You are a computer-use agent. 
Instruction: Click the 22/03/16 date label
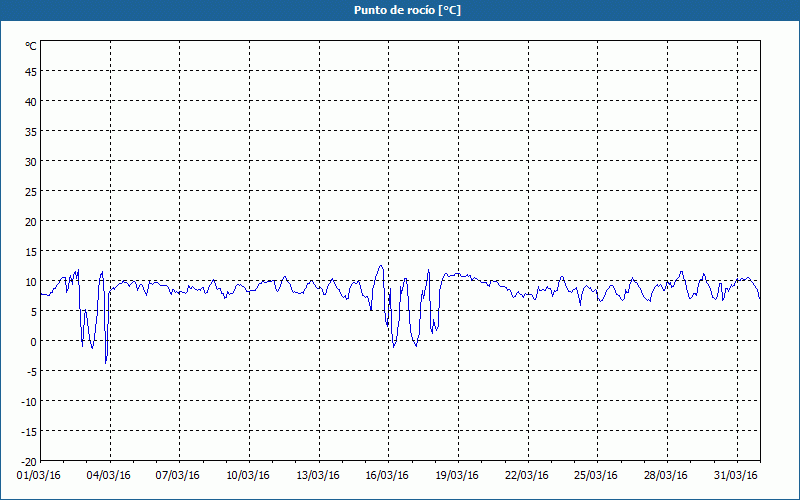click(x=527, y=476)
